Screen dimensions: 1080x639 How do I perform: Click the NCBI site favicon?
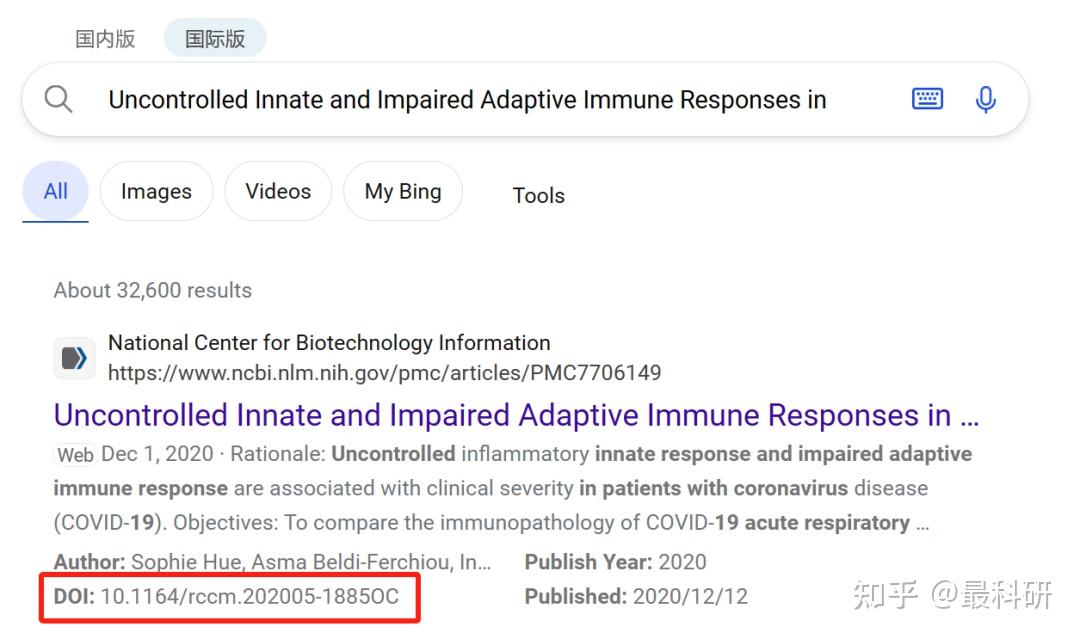[x=74, y=358]
